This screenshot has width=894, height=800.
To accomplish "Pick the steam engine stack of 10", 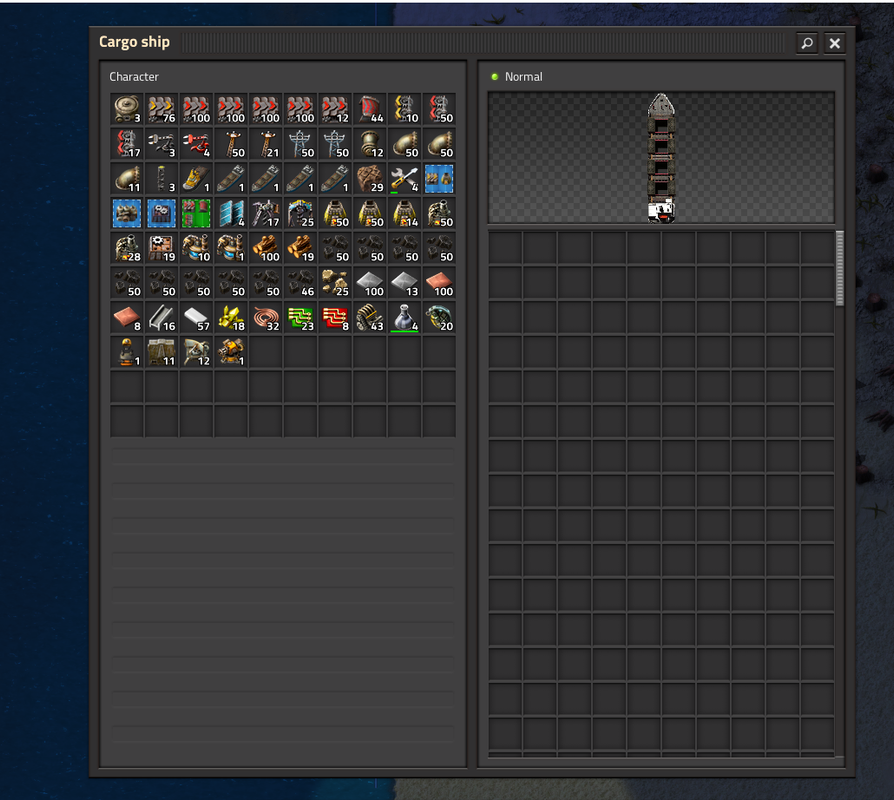I will (196, 248).
